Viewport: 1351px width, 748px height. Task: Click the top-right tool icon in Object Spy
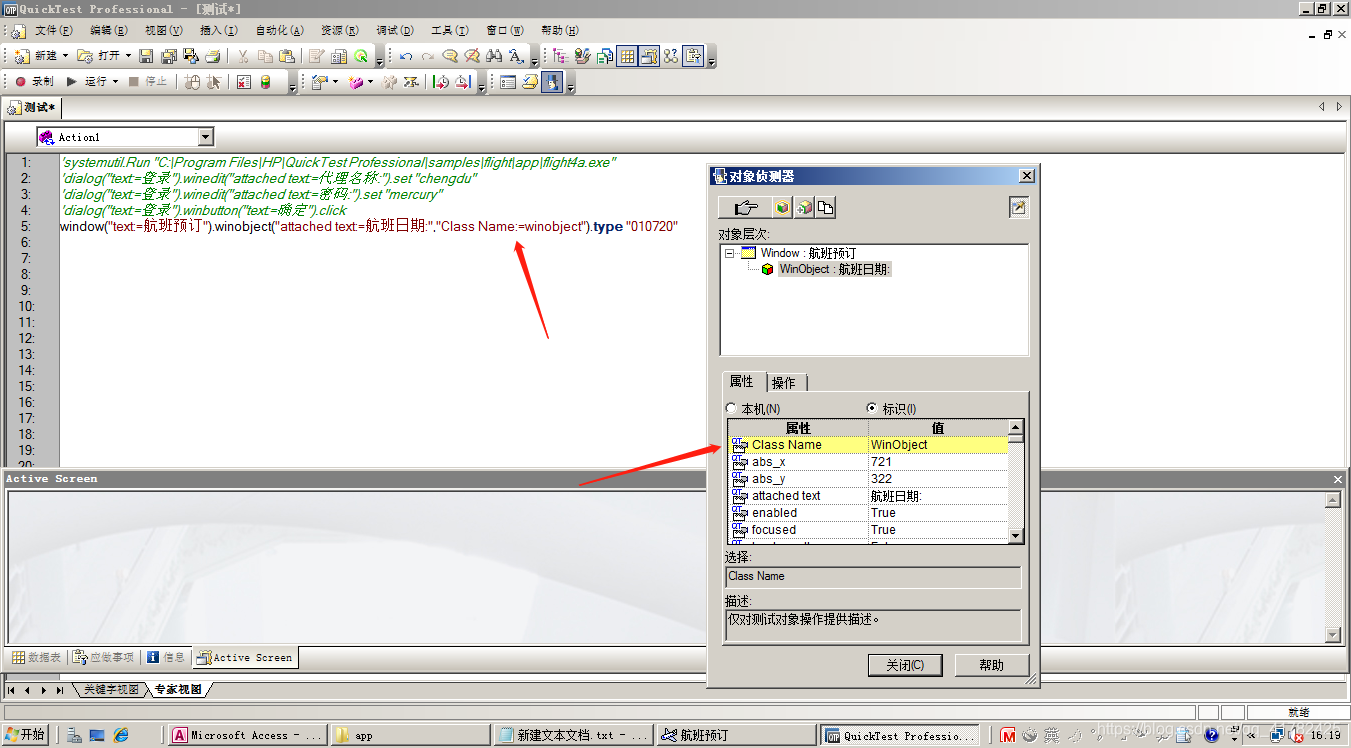[x=1018, y=208]
